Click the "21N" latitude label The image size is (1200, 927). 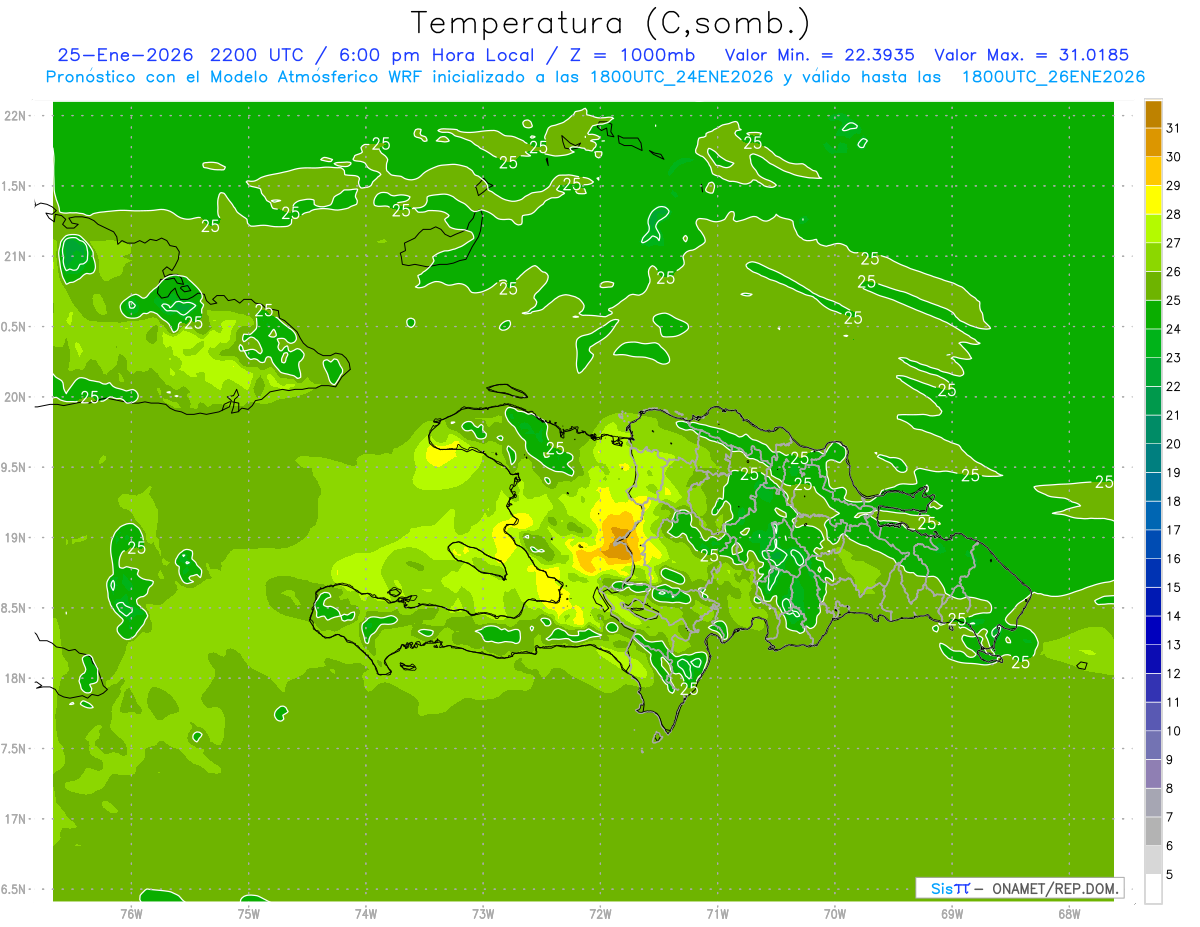[15, 256]
